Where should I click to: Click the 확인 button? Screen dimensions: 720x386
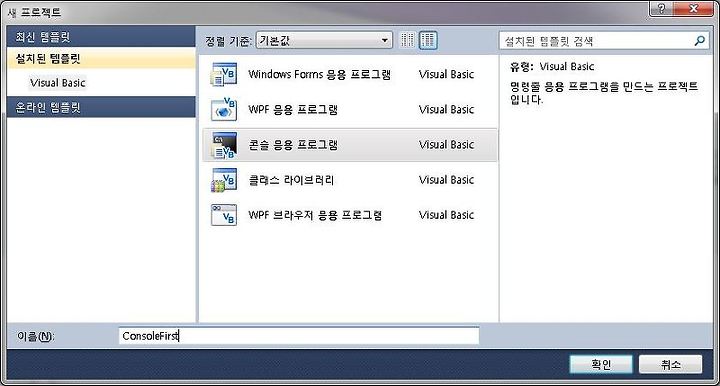tap(601, 364)
